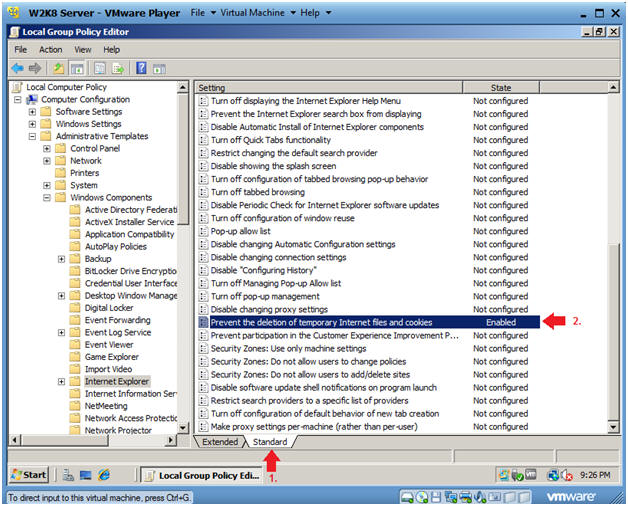Click policy icon beside 'Pop-up allow list'
The image size is (628, 506).
(203, 231)
